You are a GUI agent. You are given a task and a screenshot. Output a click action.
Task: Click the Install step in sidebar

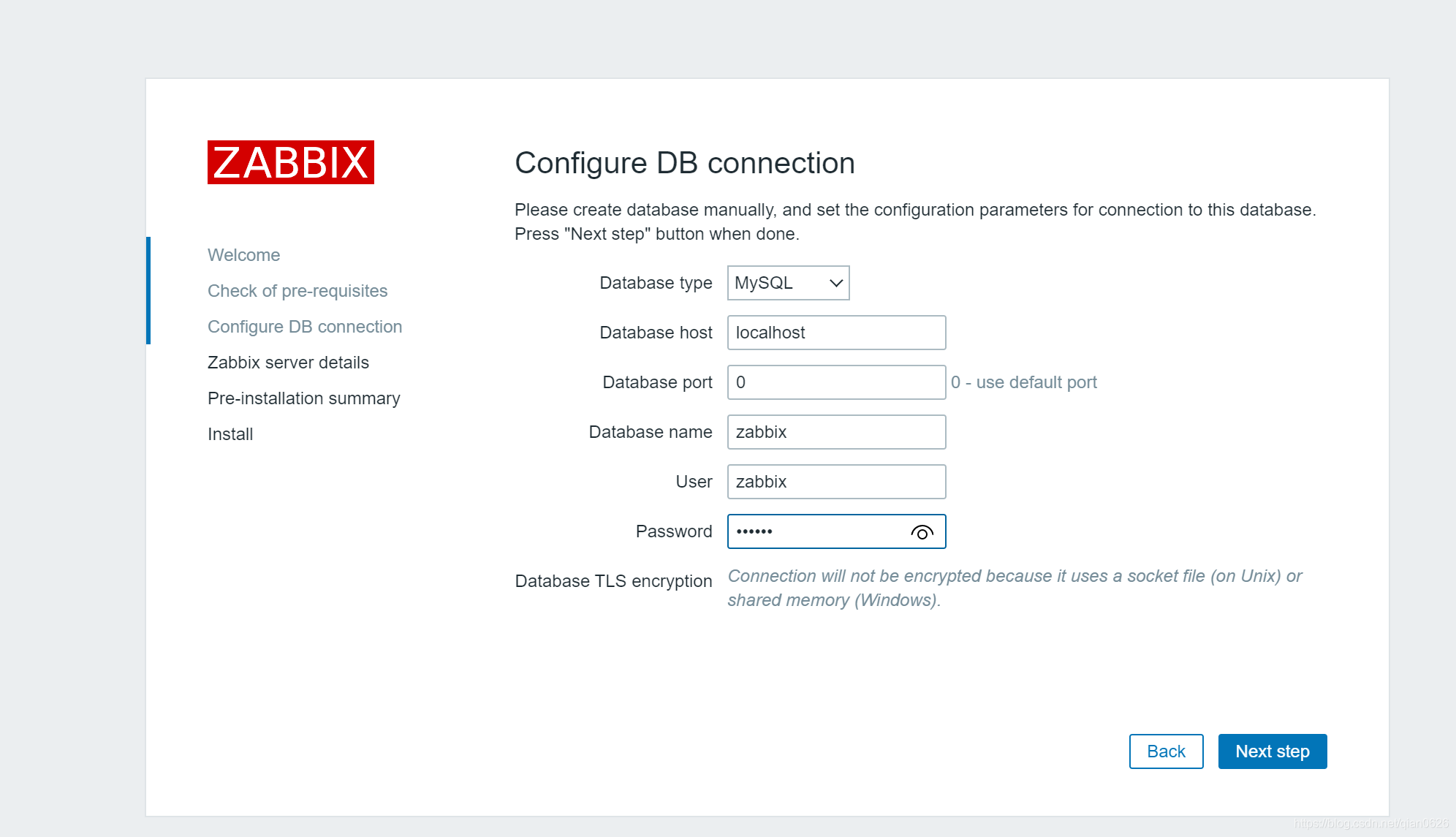(x=230, y=434)
